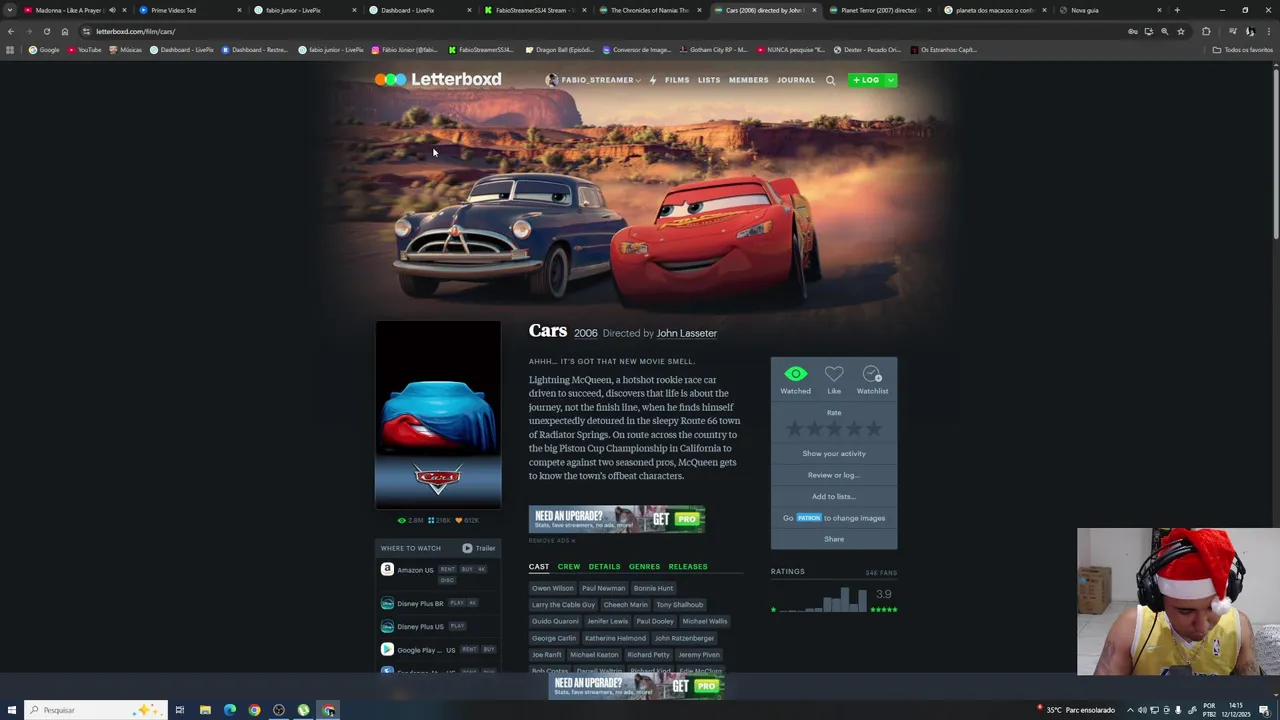This screenshot has height=720, width=1280.
Task: Bookmark this page with the star icon
Action: pyautogui.click(x=1181, y=31)
